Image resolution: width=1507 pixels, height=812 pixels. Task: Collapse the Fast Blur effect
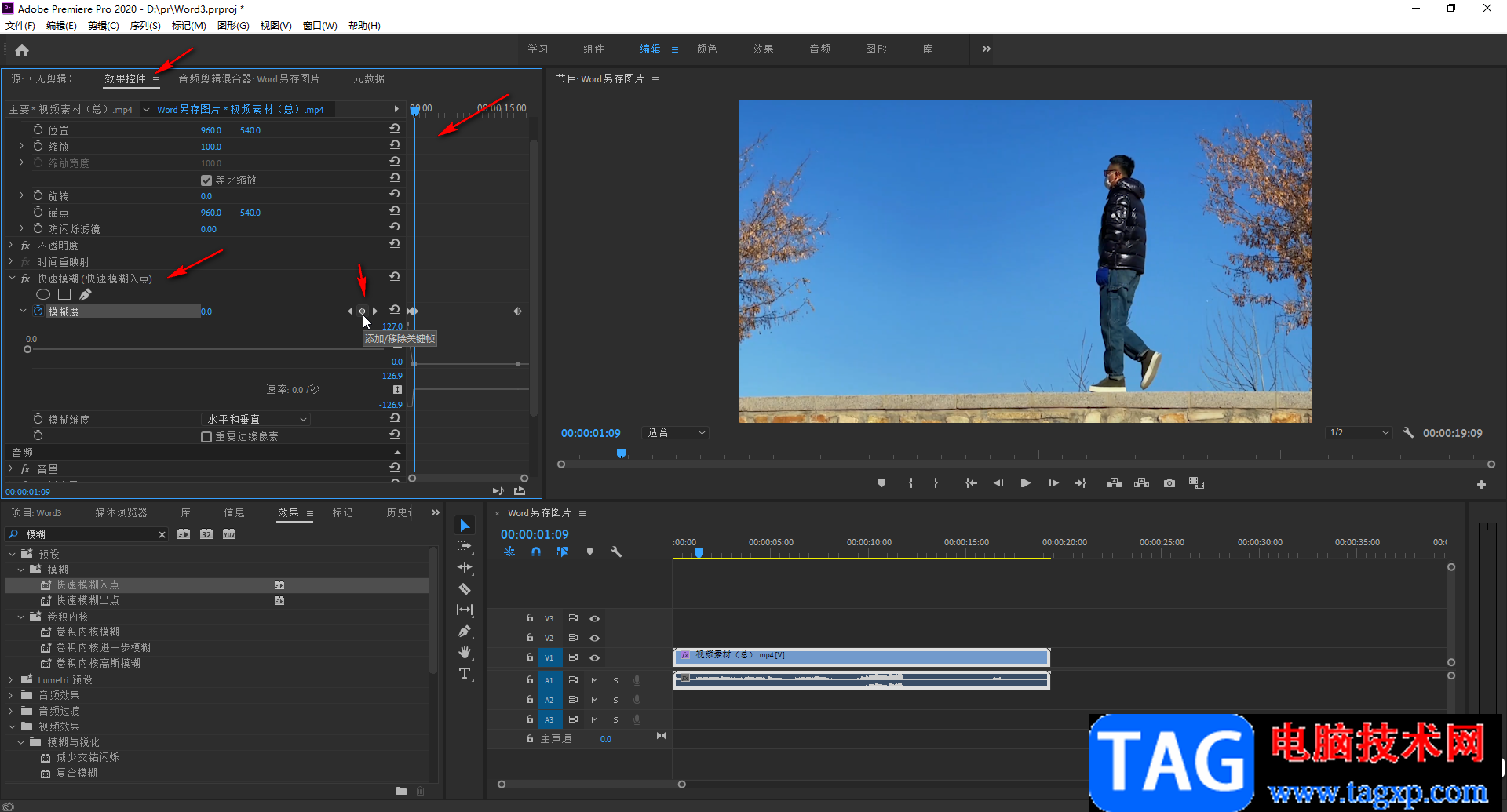(12, 279)
